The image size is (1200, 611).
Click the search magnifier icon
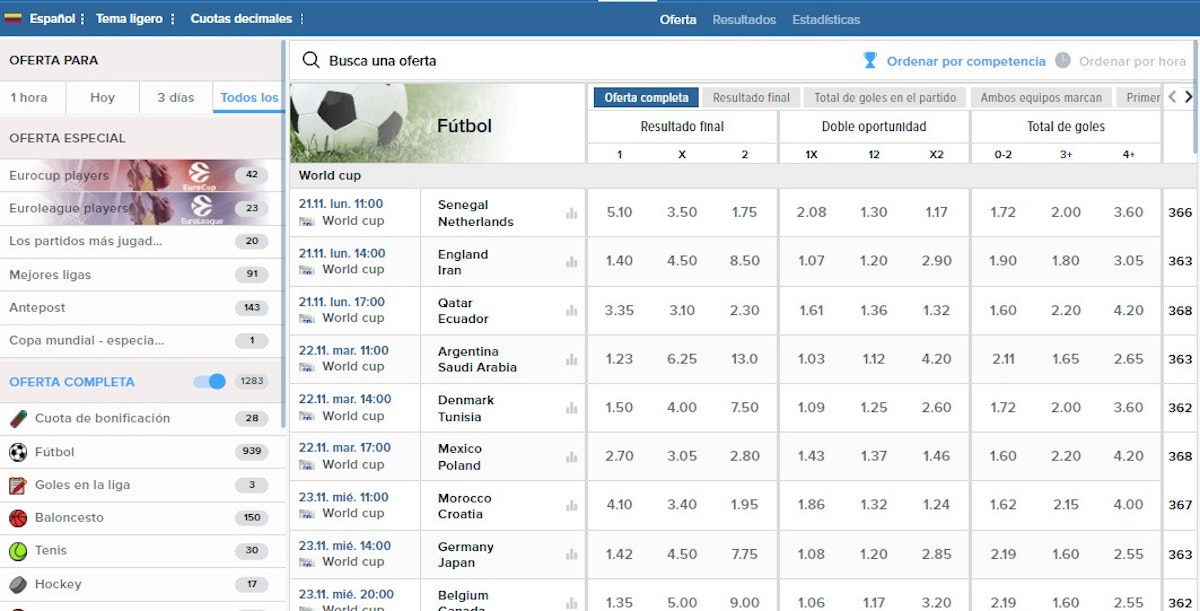coord(311,61)
